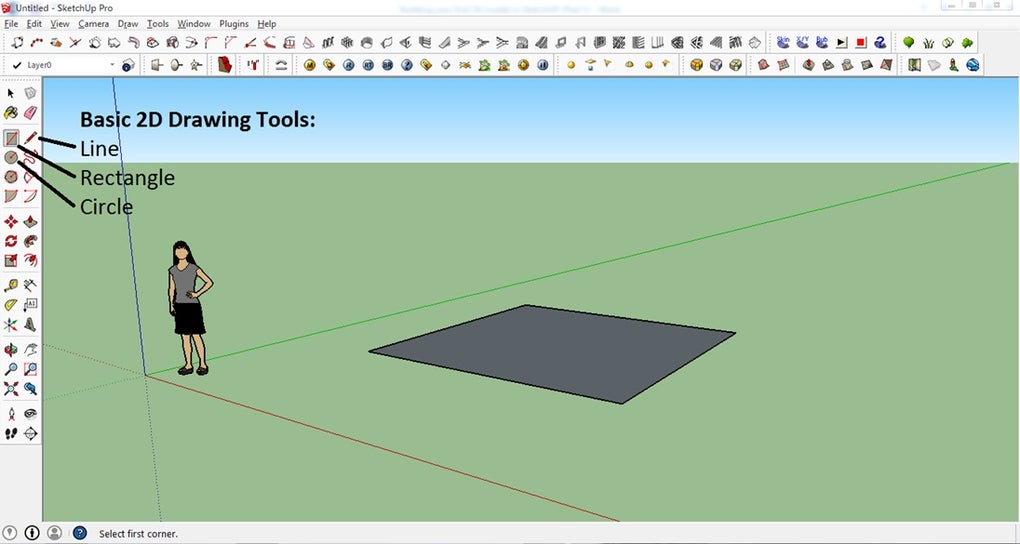Select the Paint Bucket tool

click(11, 112)
